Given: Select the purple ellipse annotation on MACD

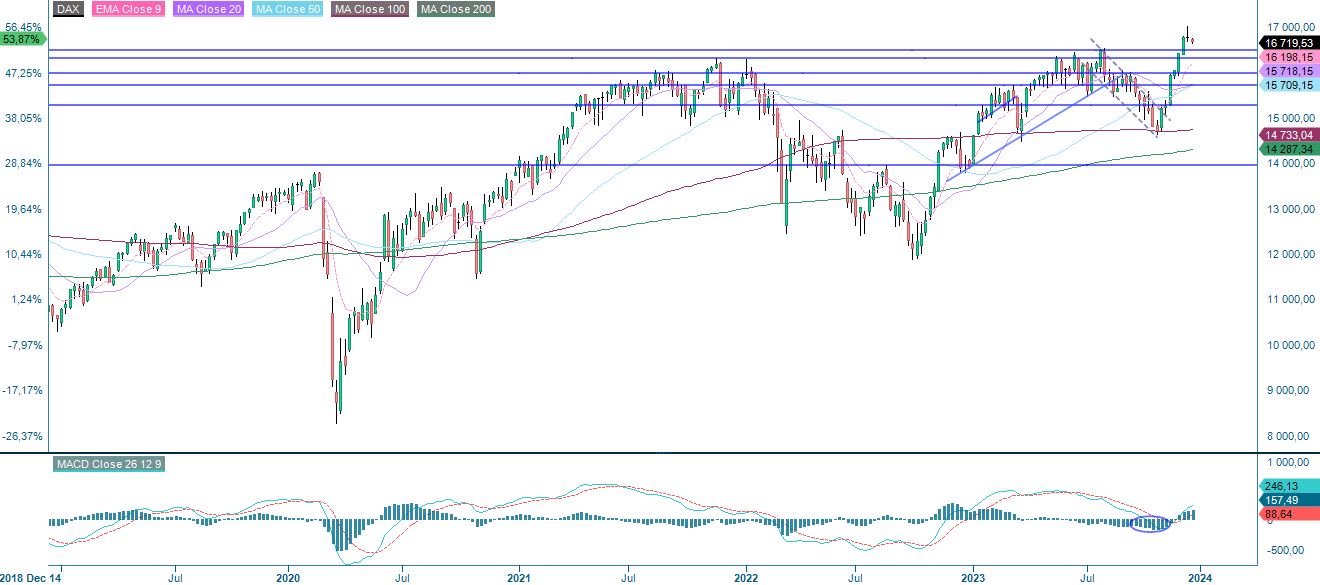Looking at the screenshot, I should pos(1150,523).
